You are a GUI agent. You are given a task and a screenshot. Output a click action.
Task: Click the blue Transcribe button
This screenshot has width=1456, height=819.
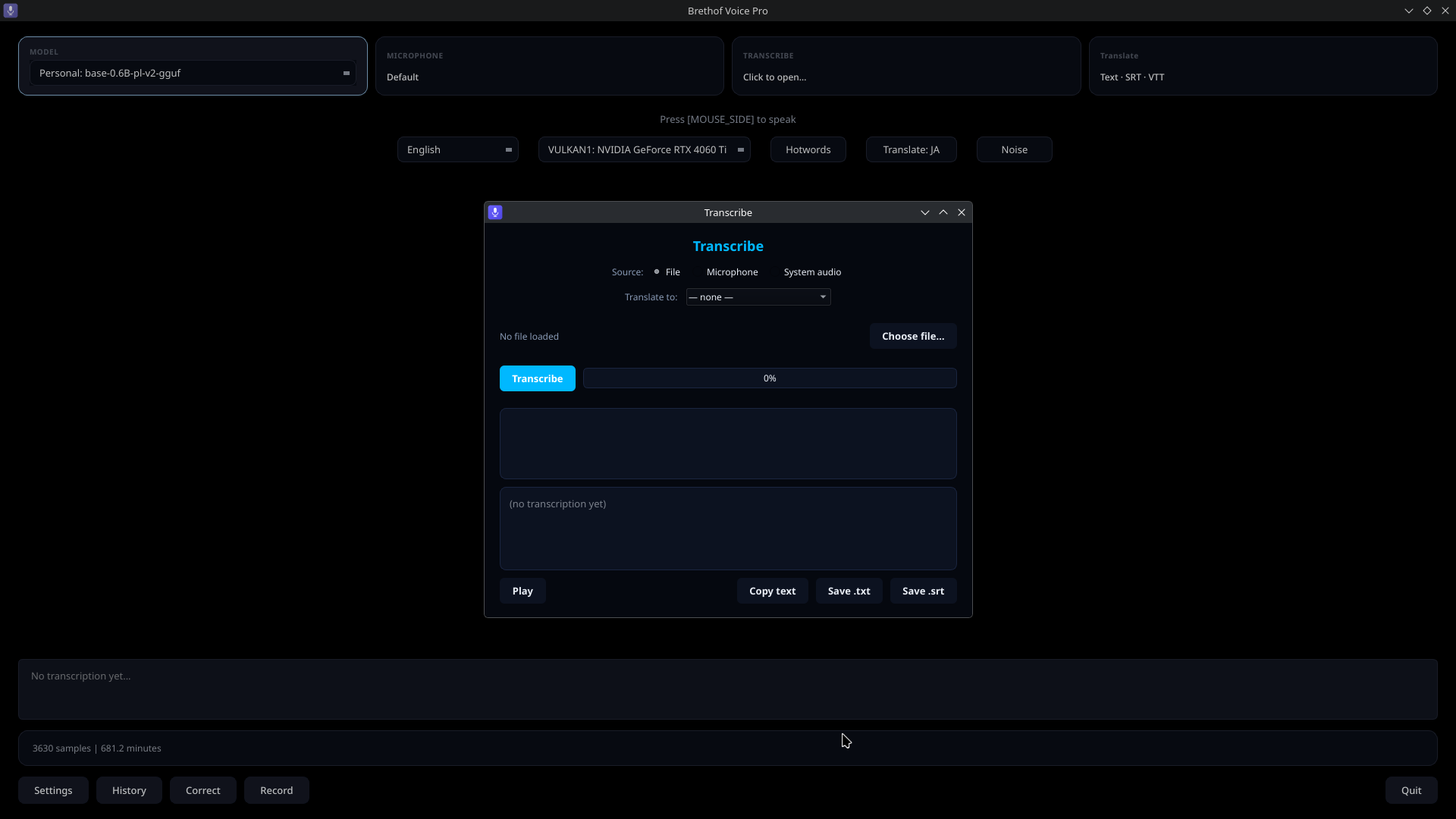pos(538,378)
